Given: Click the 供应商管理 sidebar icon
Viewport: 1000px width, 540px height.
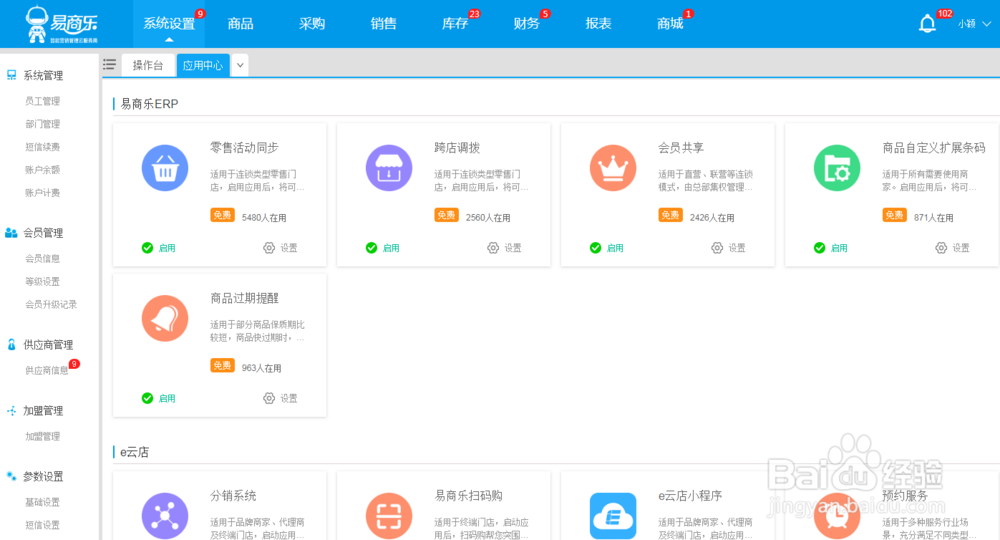Looking at the screenshot, I should 11,344.
